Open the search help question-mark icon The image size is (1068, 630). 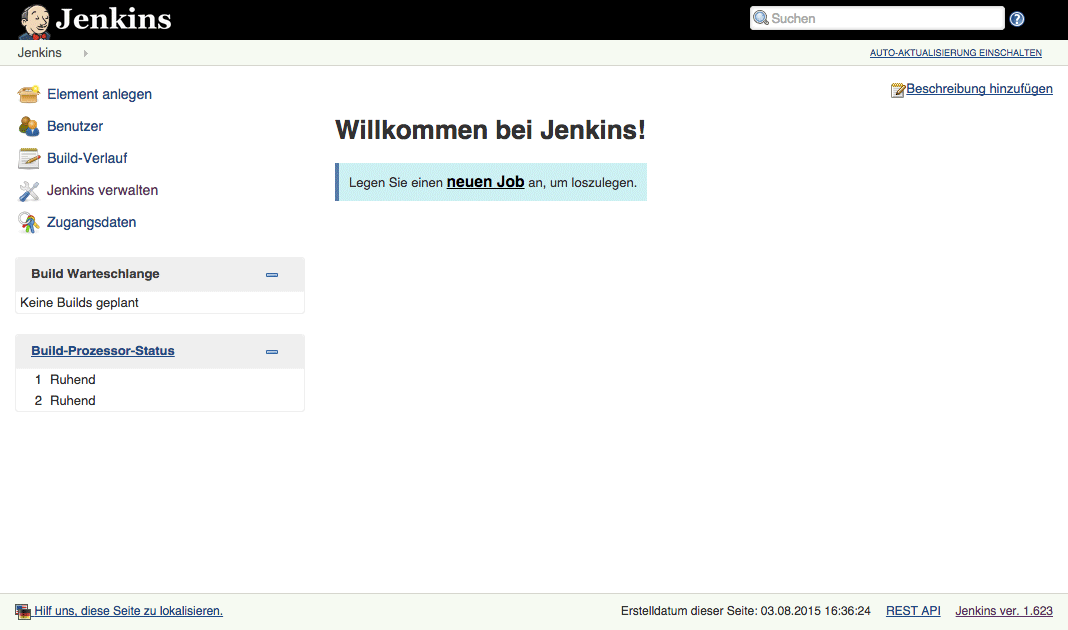(x=1017, y=19)
